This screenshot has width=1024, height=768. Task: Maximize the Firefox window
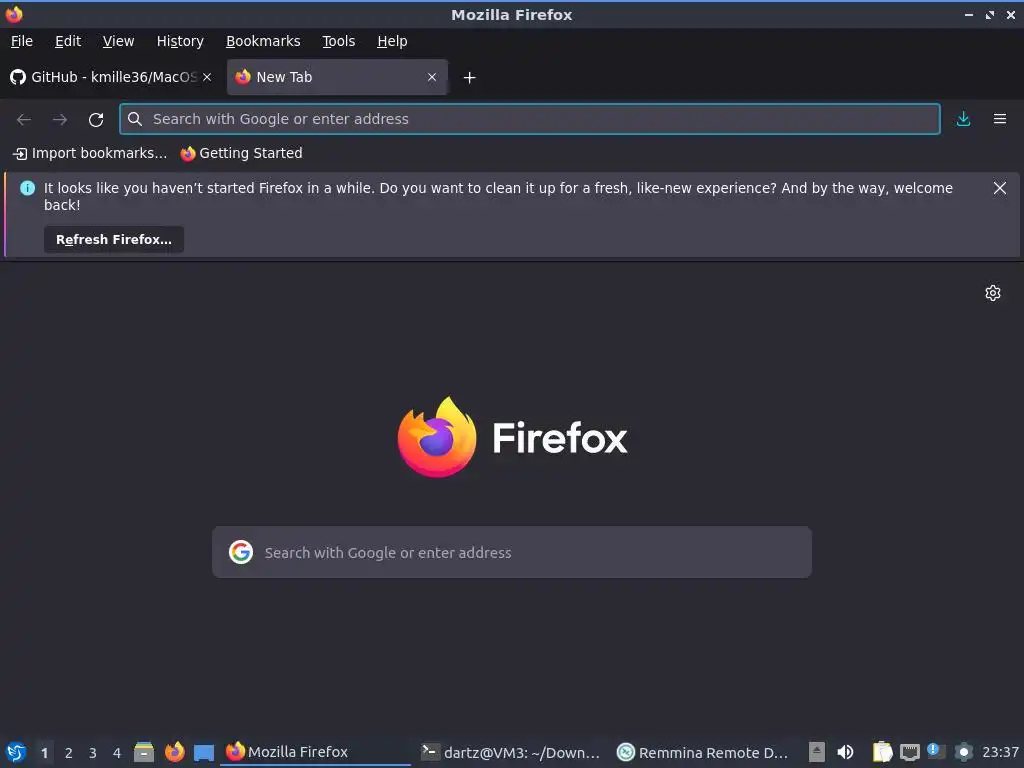click(x=990, y=14)
